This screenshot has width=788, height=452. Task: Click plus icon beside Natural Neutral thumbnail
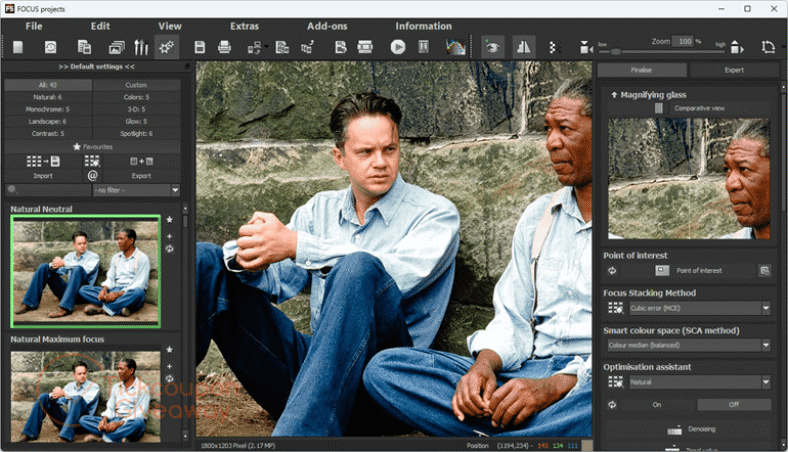(x=170, y=236)
